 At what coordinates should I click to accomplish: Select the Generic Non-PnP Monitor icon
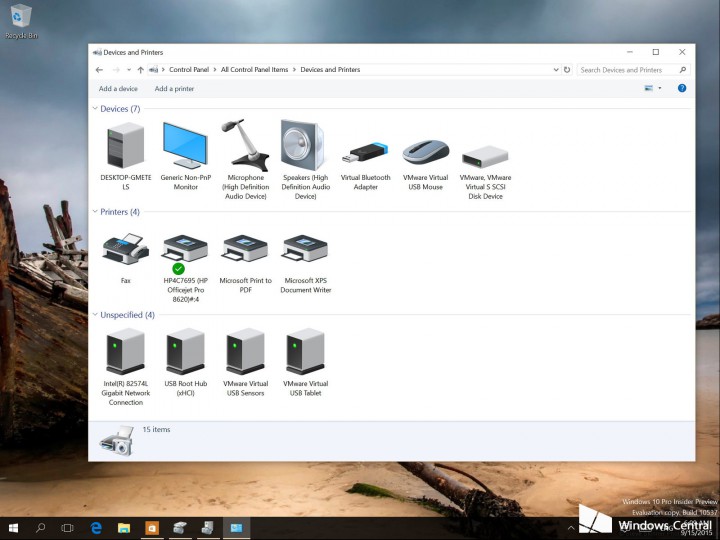point(185,146)
